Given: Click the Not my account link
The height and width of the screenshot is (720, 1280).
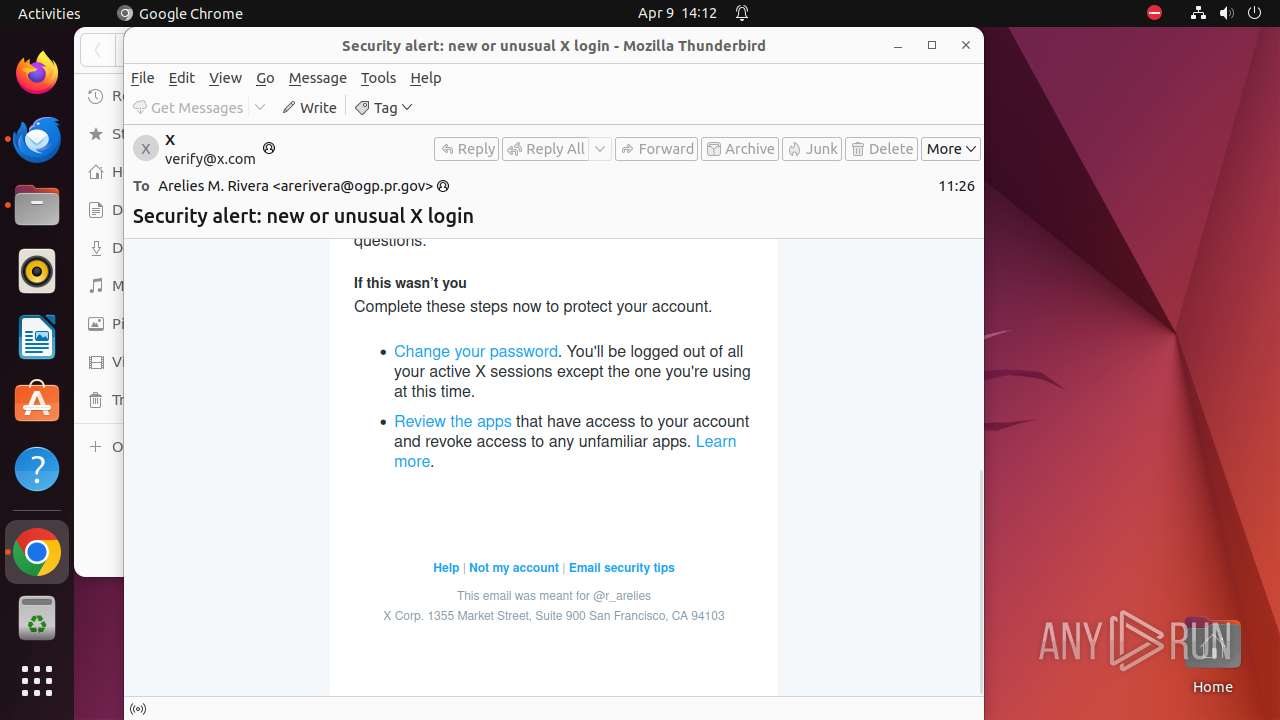Looking at the screenshot, I should [x=514, y=567].
